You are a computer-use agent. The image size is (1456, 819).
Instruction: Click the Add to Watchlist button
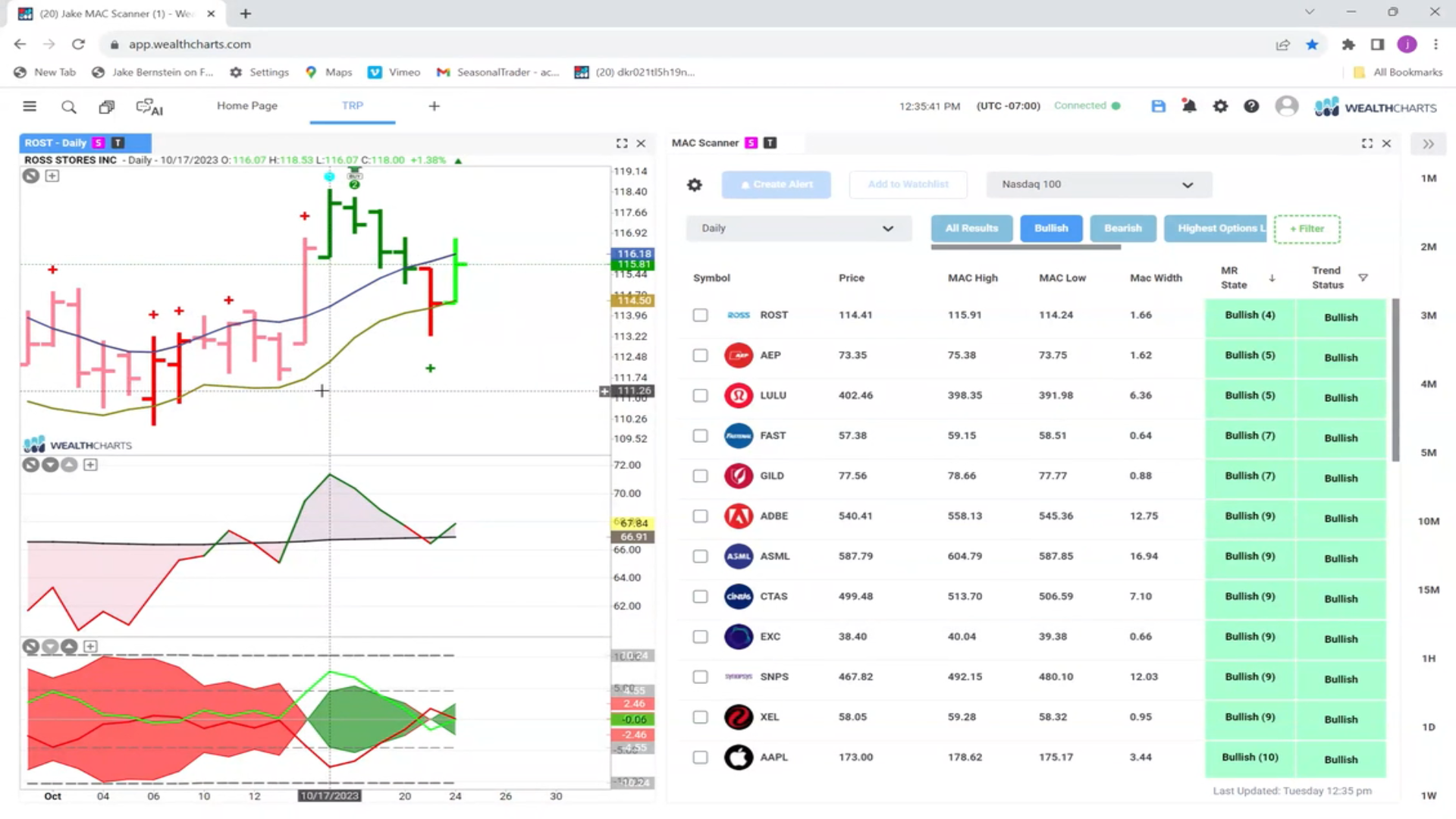click(908, 184)
